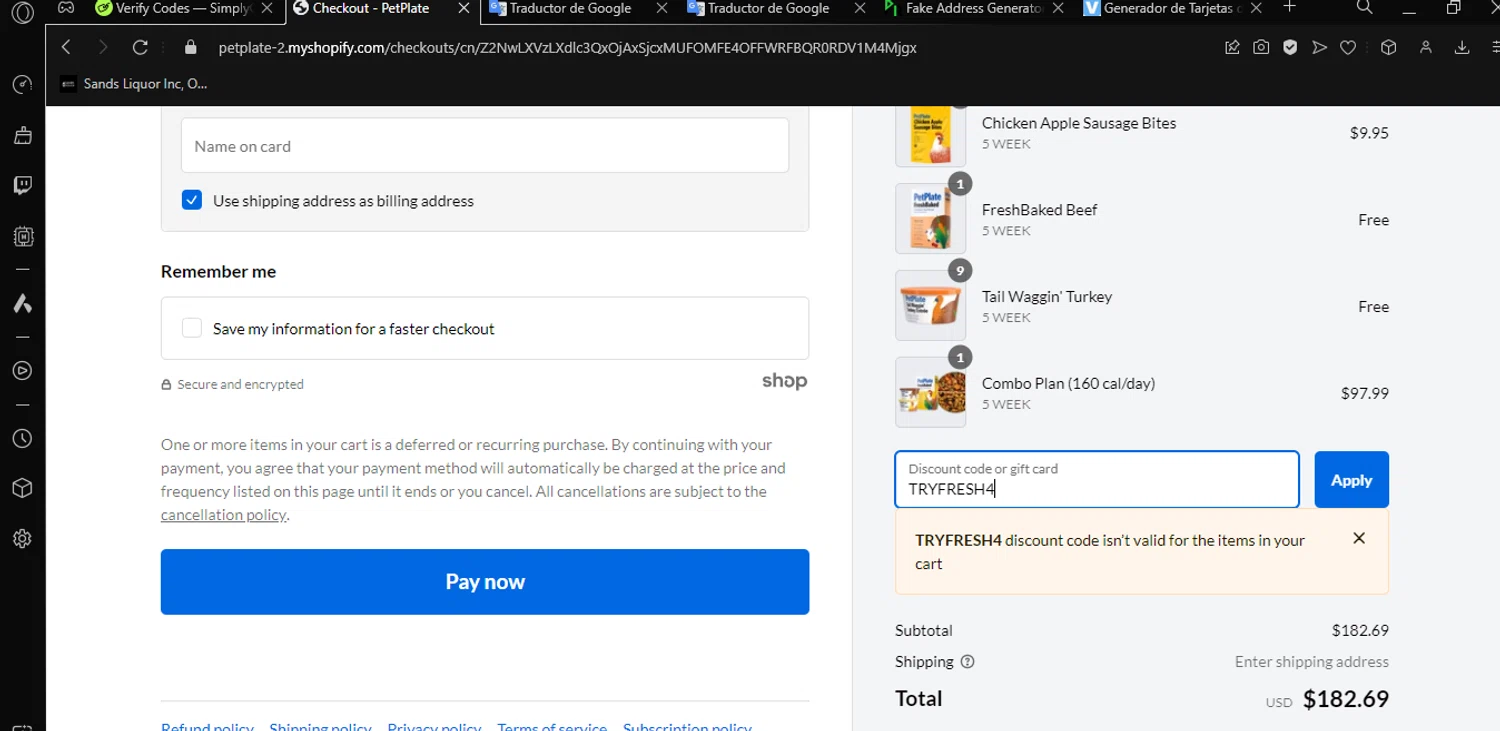The height and width of the screenshot is (731, 1500).
Task: Select the Checkout - PetPlate tab
Action: click(x=370, y=9)
